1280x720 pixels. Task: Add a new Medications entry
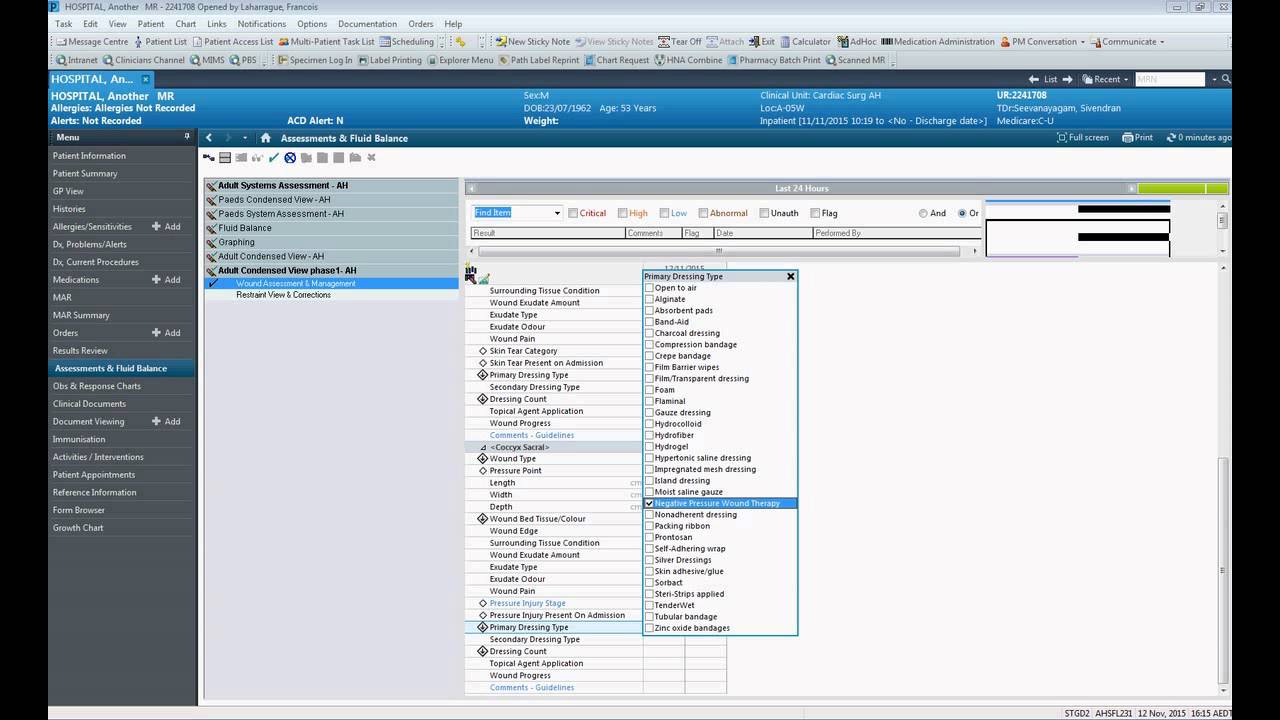pos(166,280)
